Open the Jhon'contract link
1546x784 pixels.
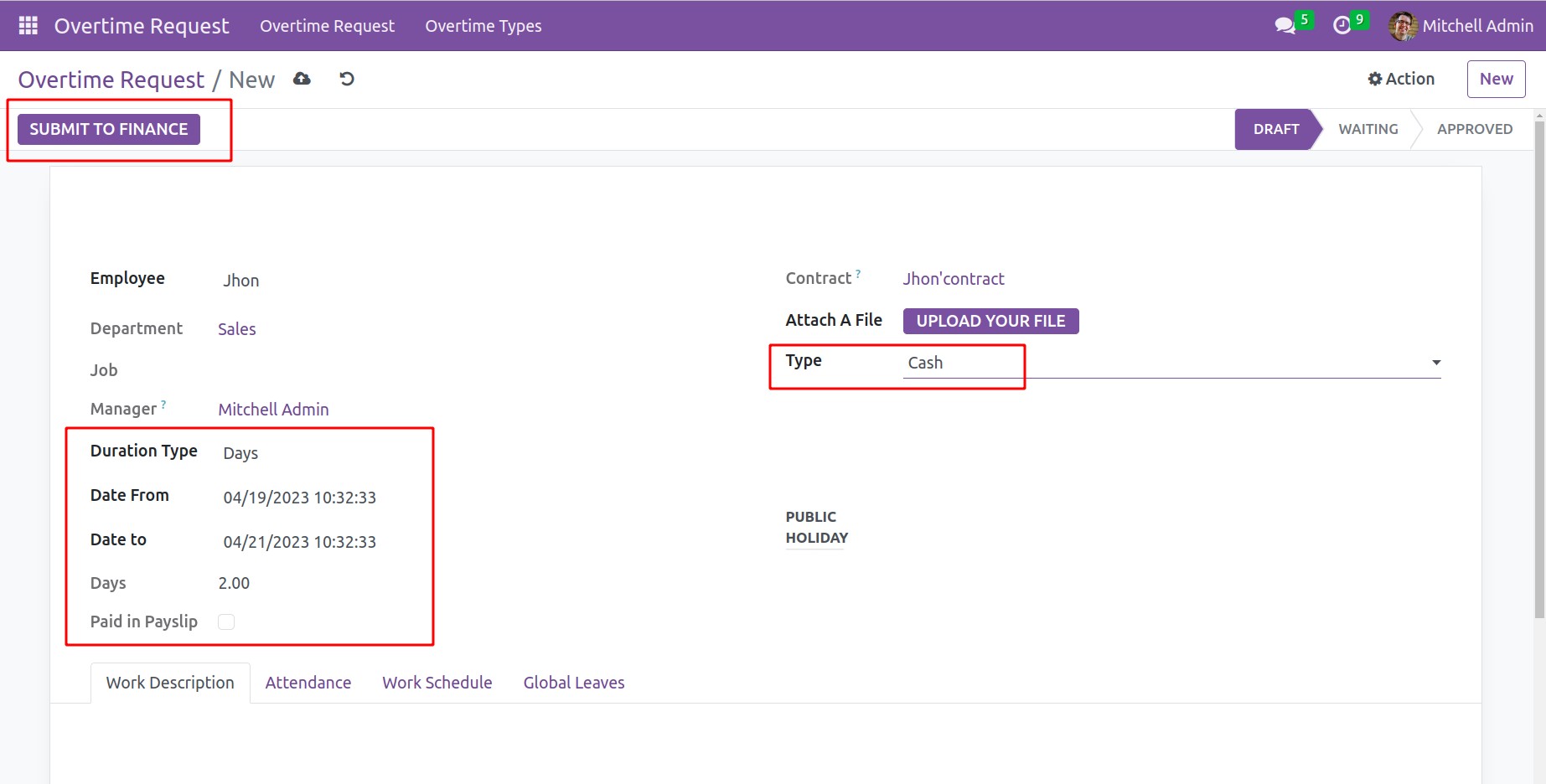click(953, 279)
